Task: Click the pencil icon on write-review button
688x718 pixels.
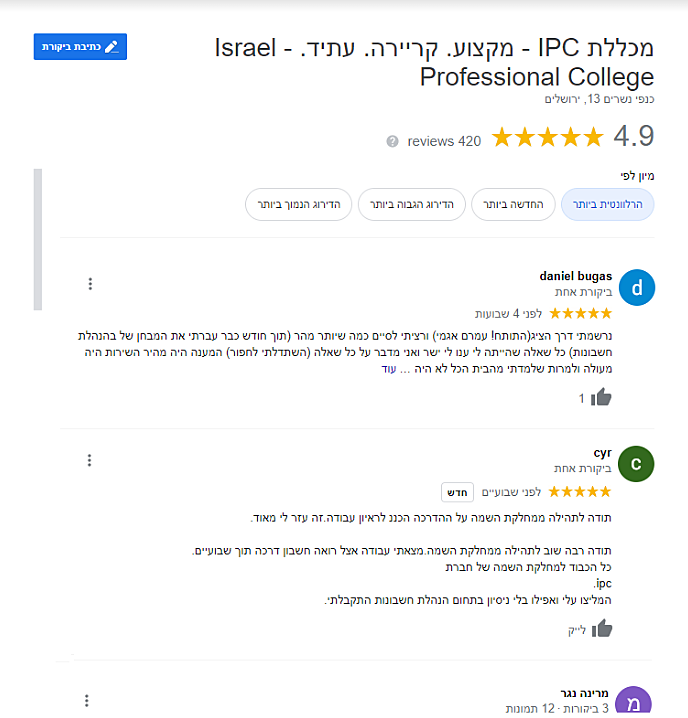Action: point(111,47)
